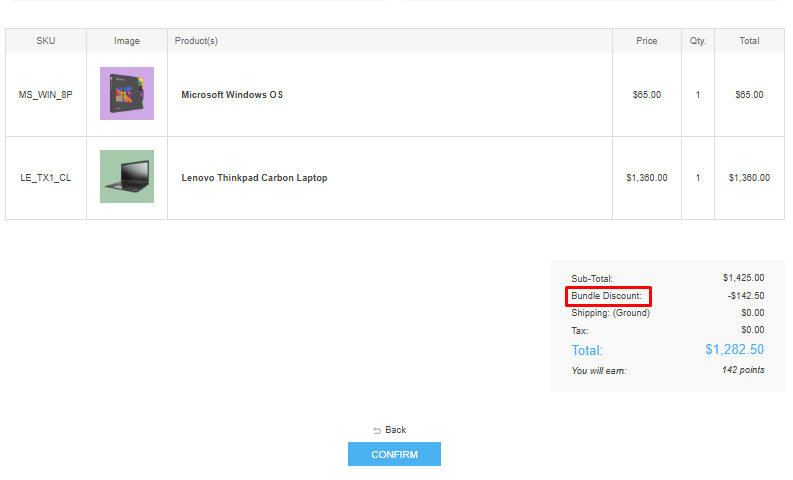Image resolution: width=793 pixels, height=480 pixels.
Task: Click the CONFIRM button
Action: pos(394,454)
